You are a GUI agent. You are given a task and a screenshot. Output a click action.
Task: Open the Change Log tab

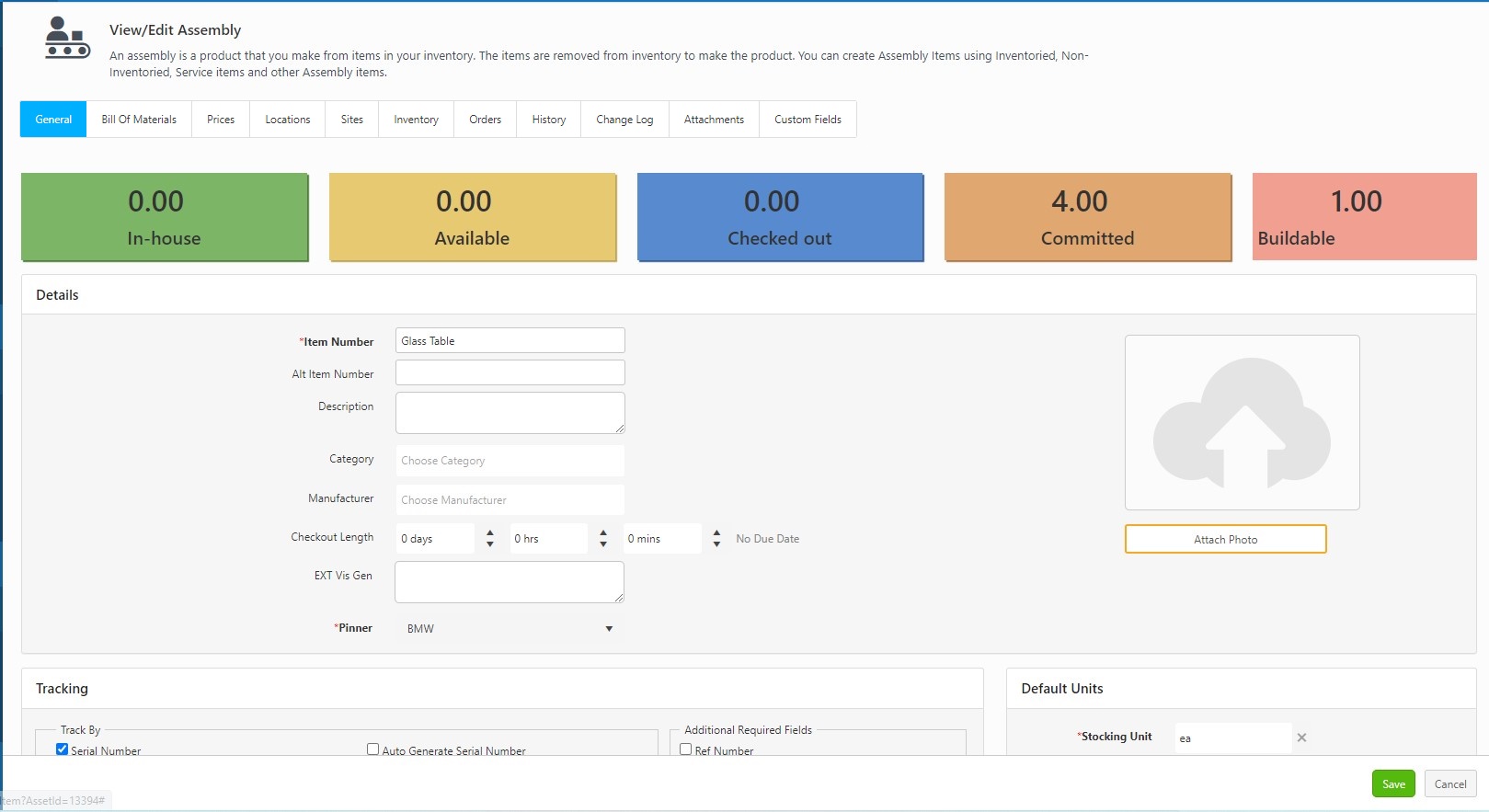624,120
